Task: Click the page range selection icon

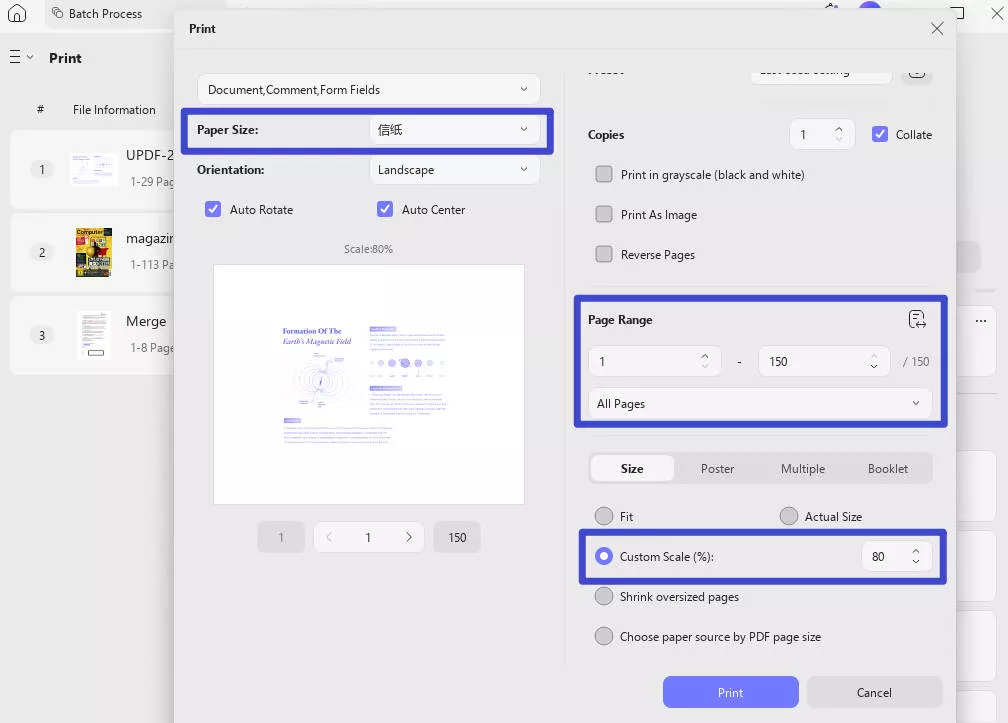Action: tap(916, 318)
